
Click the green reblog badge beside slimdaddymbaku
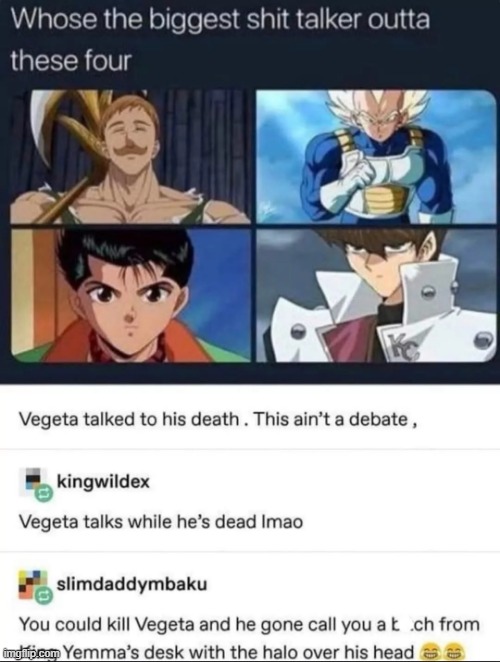(x=44, y=596)
